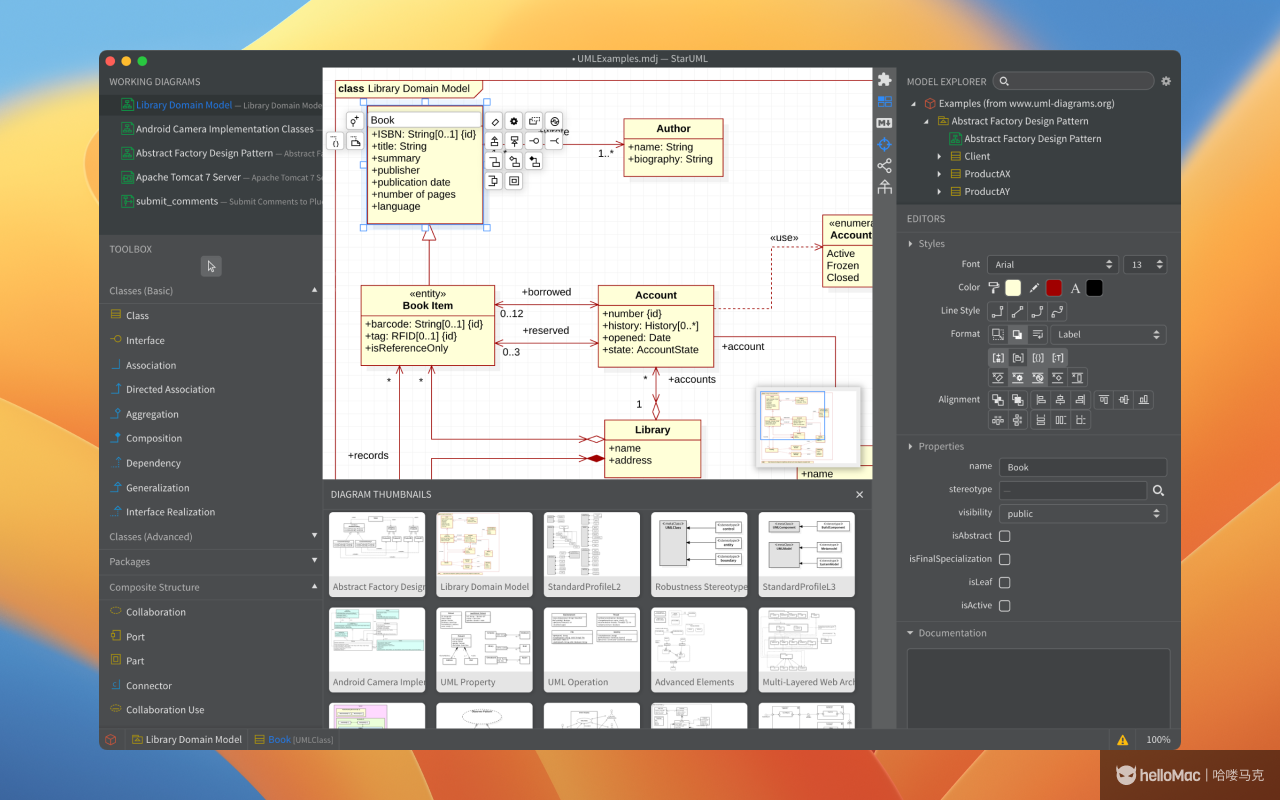
Task: Toggle the isLeaf checkbox
Action: 1004,582
